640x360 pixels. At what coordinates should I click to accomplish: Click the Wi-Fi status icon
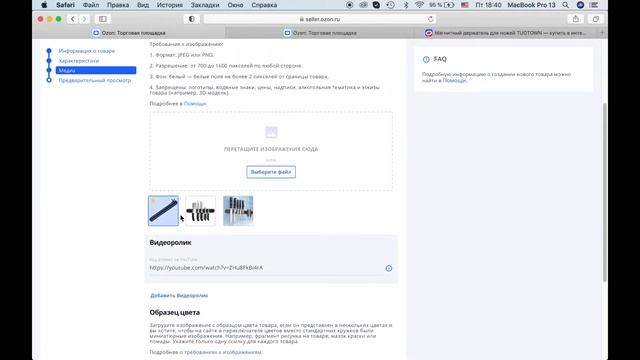coord(419,5)
